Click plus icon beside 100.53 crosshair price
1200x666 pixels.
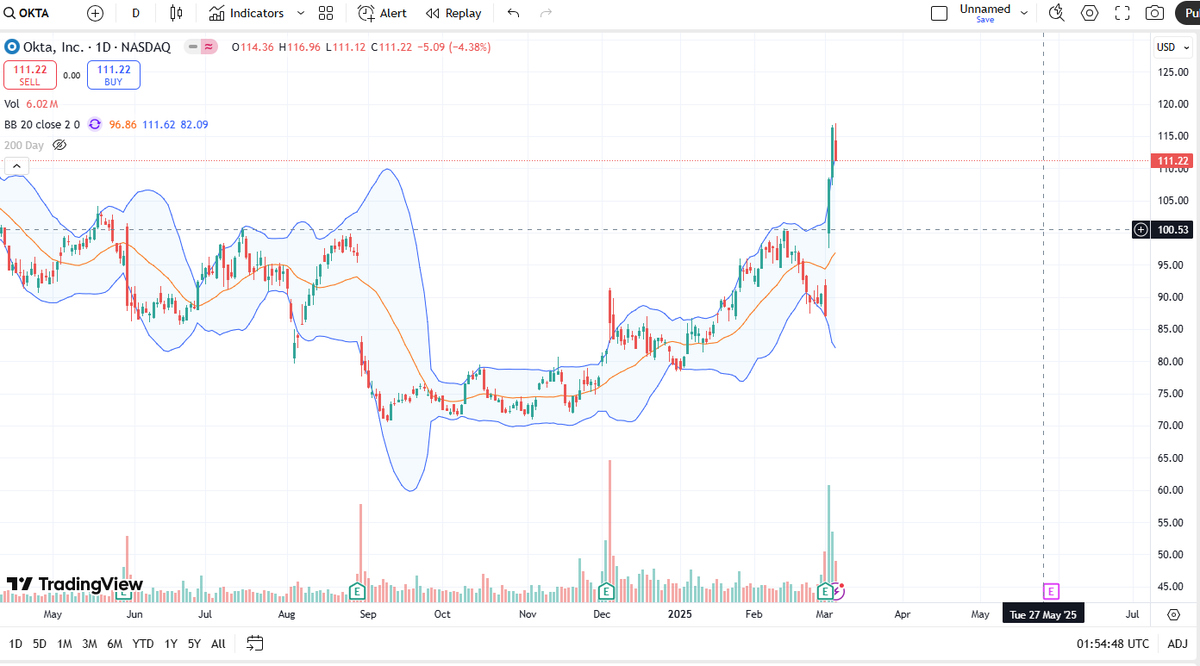click(1141, 230)
